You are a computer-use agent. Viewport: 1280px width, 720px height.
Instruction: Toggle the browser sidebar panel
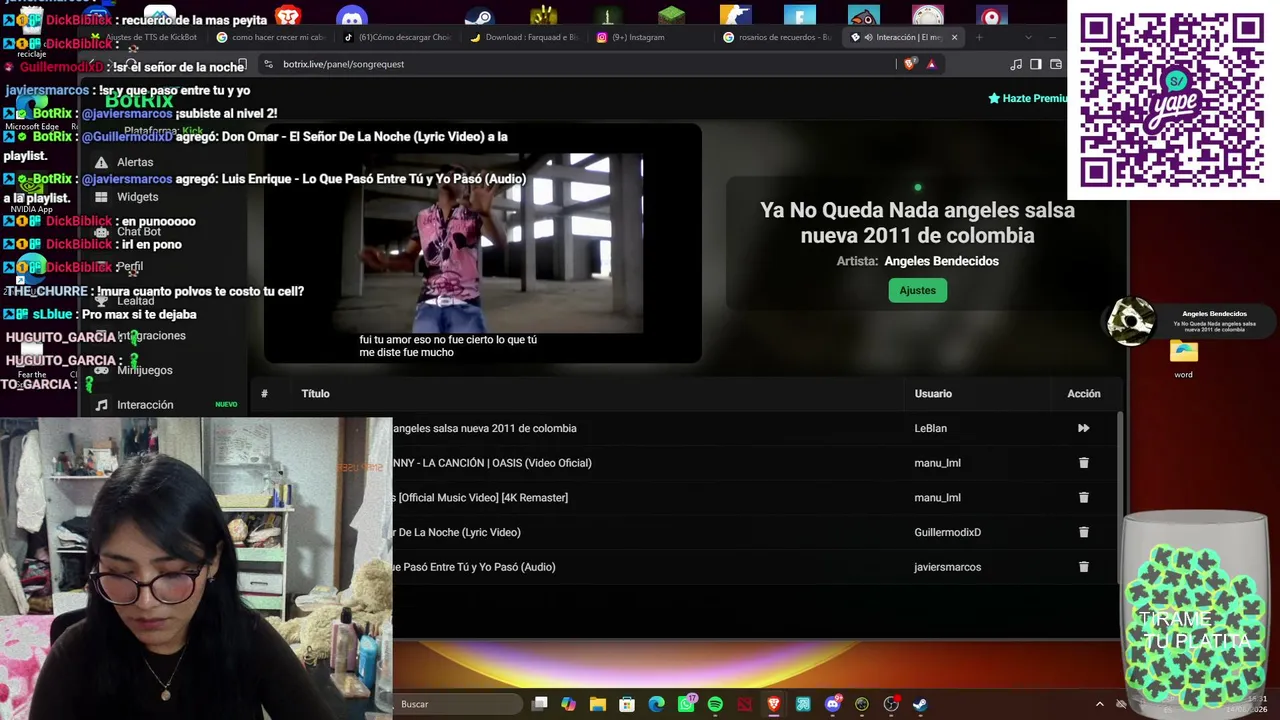(x=1035, y=64)
